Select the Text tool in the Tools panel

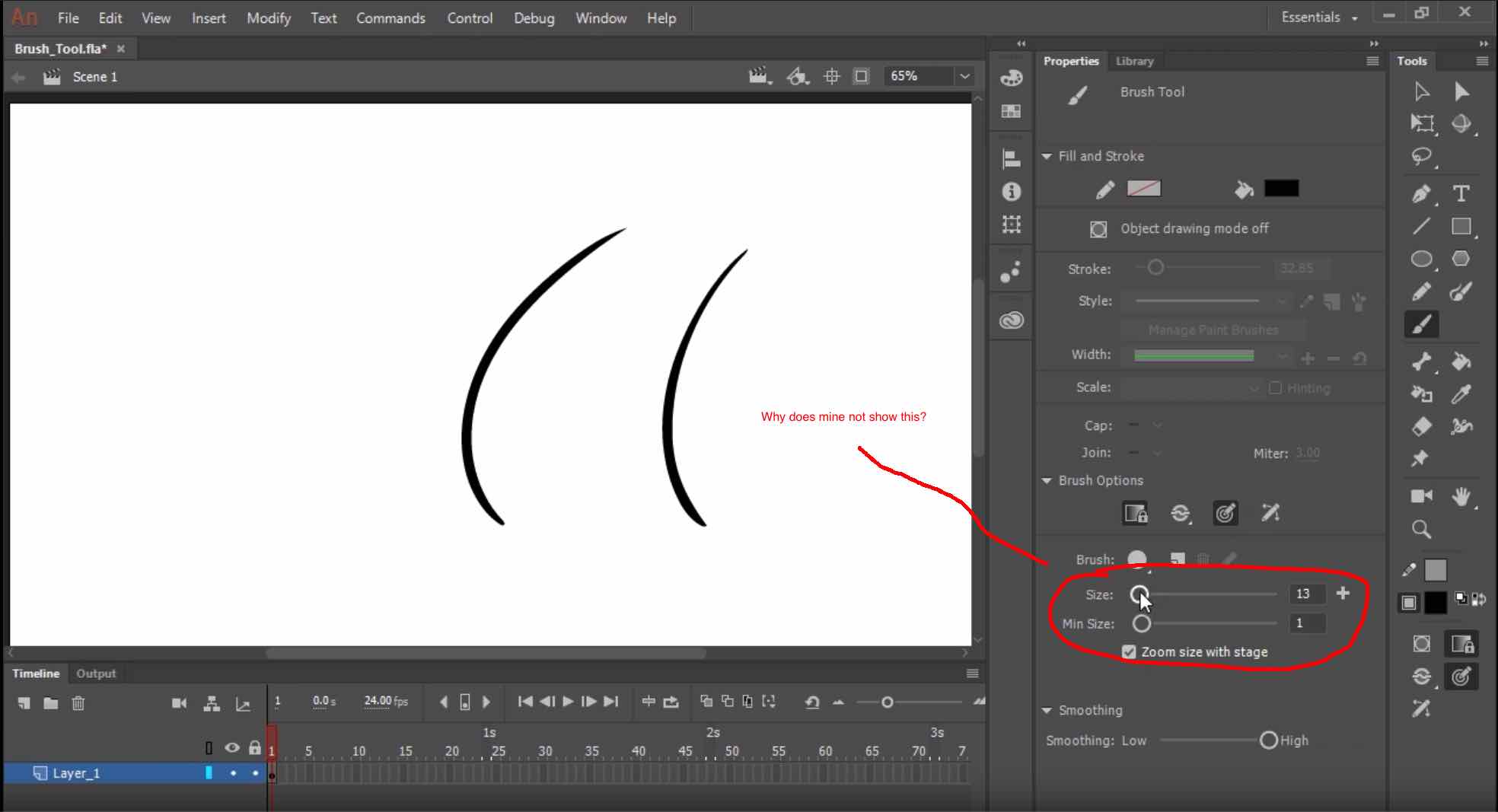coord(1461,194)
